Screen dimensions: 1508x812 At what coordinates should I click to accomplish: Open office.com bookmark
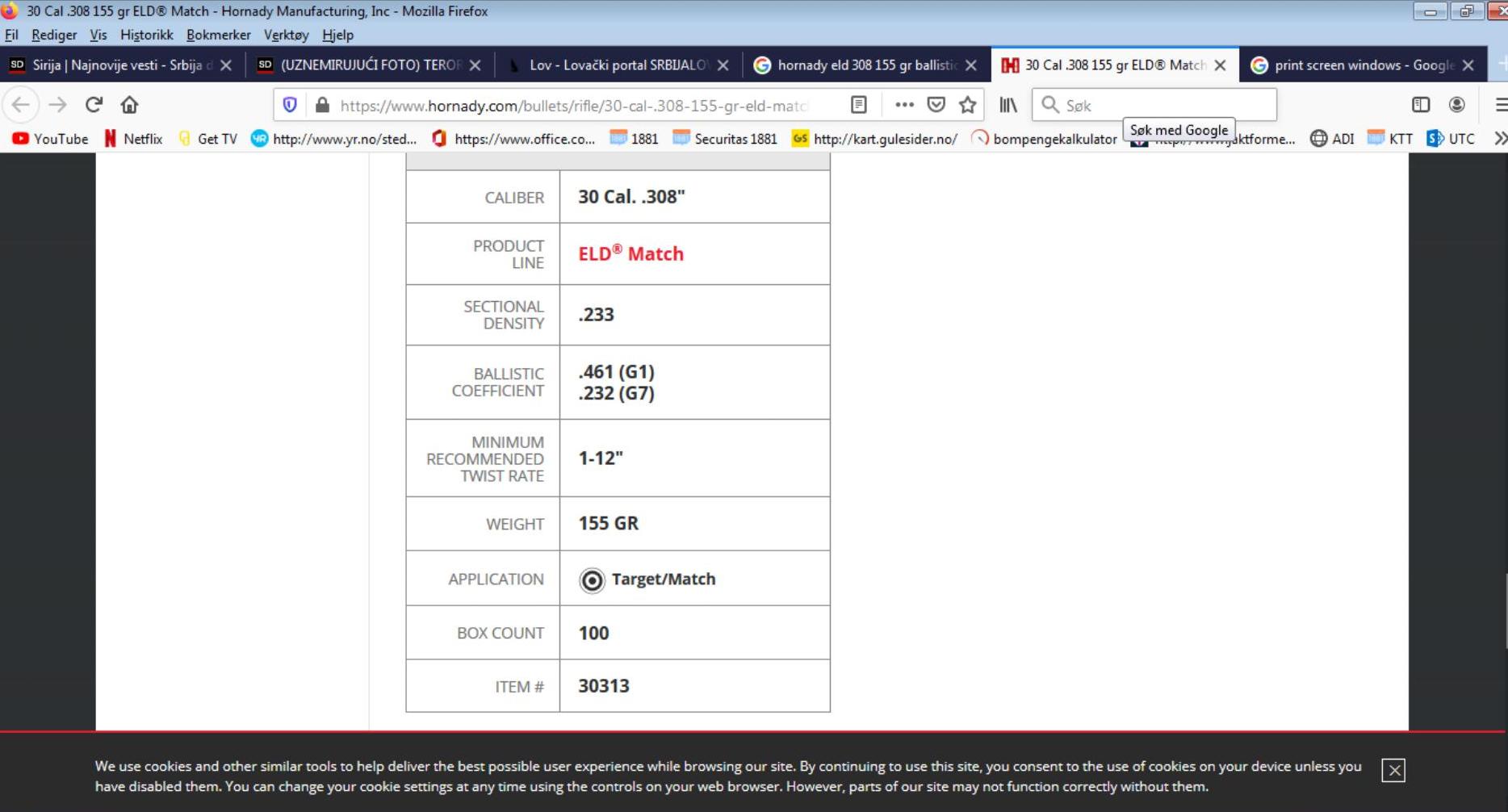click(514, 139)
